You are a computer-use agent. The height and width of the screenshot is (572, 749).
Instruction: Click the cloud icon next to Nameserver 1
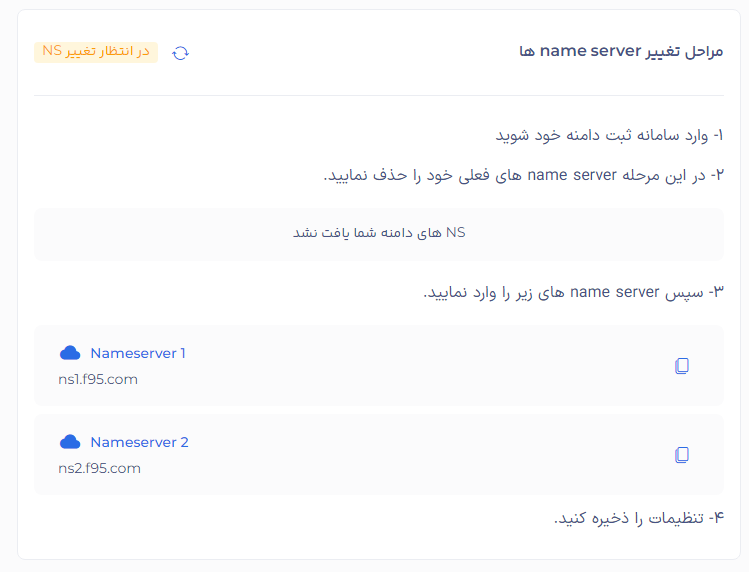pyautogui.click(x=70, y=353)
